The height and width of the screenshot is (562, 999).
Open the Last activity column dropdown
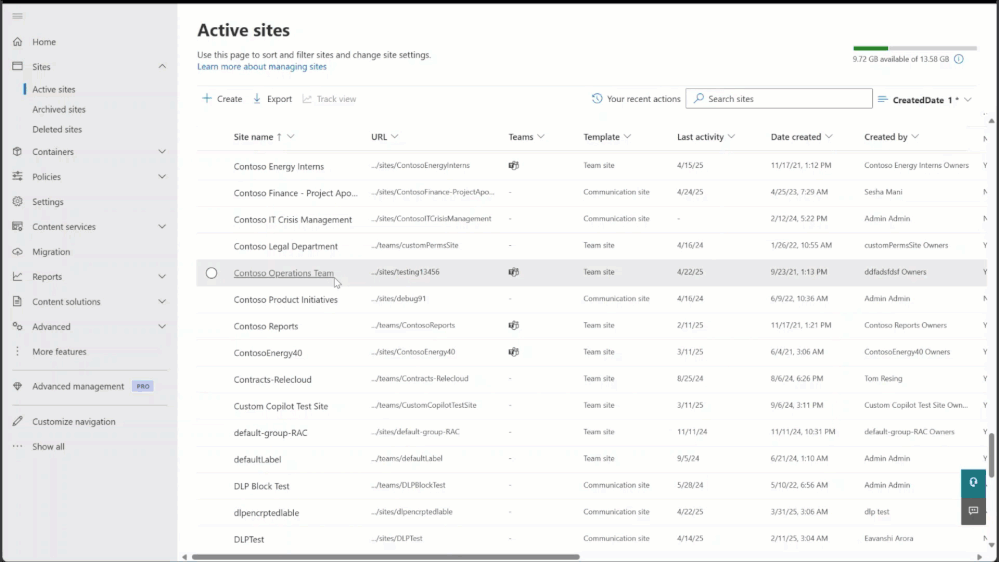(x=731, y=136)
